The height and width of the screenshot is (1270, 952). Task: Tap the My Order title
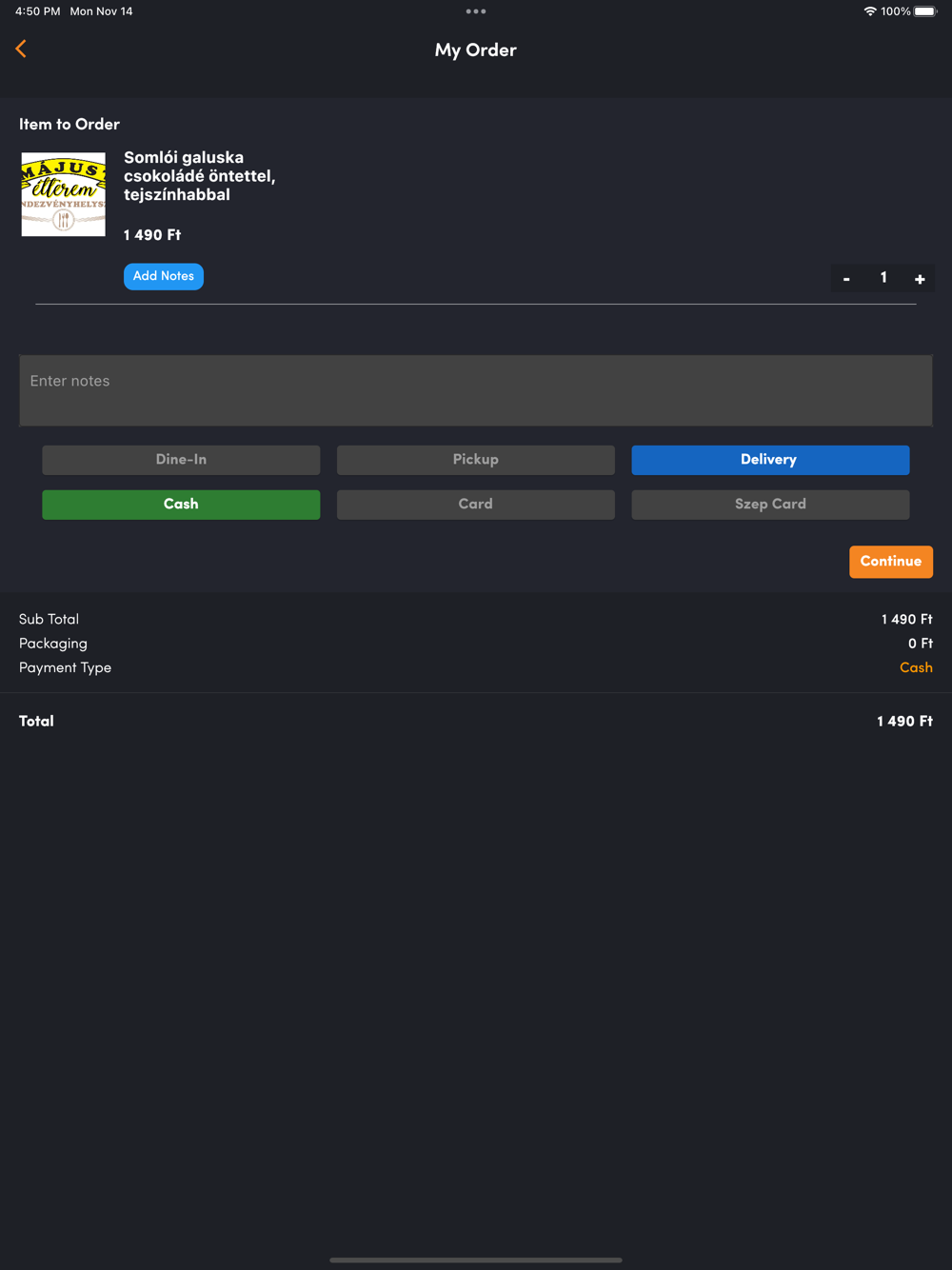point(476,50)
